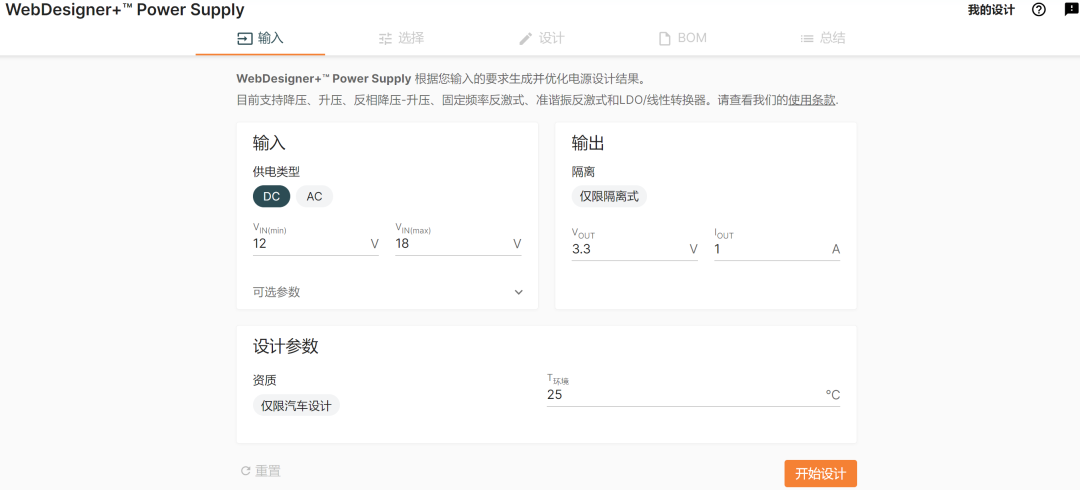
Task: Click the 开始设计 button
Action: 820,473
